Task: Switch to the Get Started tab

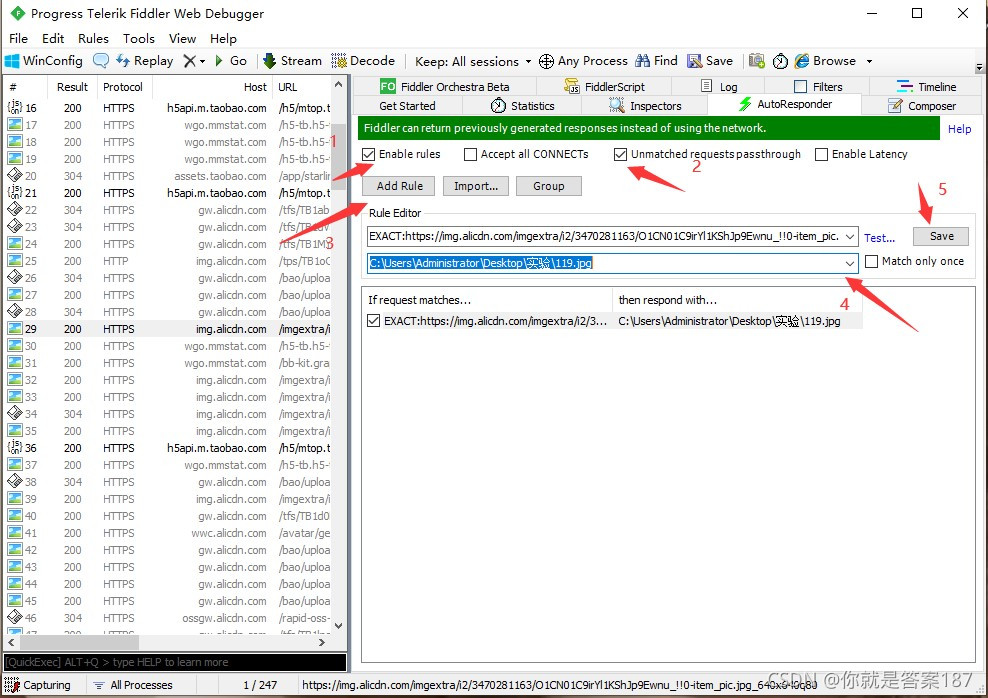Action: click(407, 106)
